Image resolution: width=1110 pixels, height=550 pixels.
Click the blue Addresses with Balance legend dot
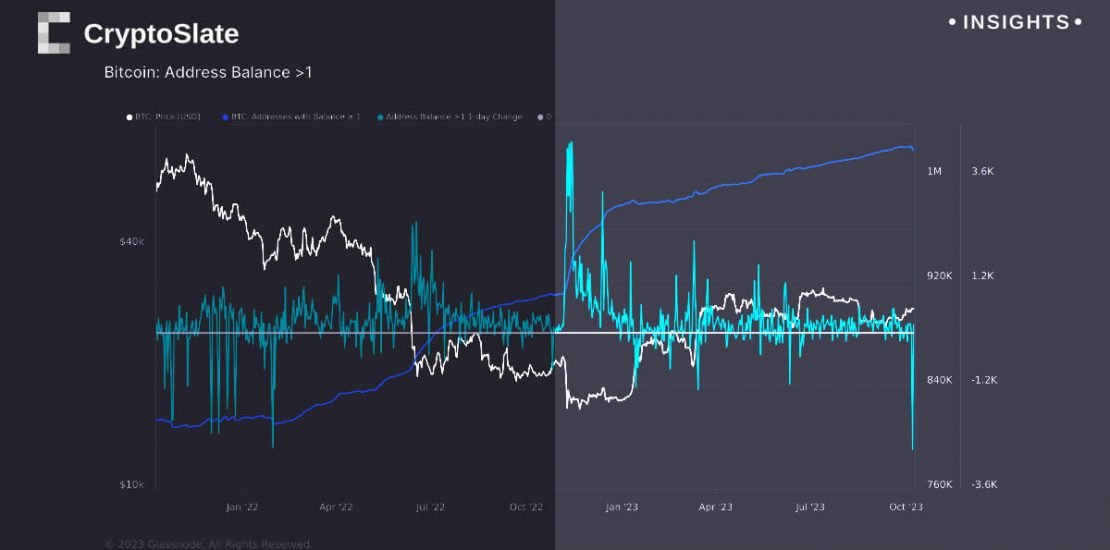coord(226,117)
